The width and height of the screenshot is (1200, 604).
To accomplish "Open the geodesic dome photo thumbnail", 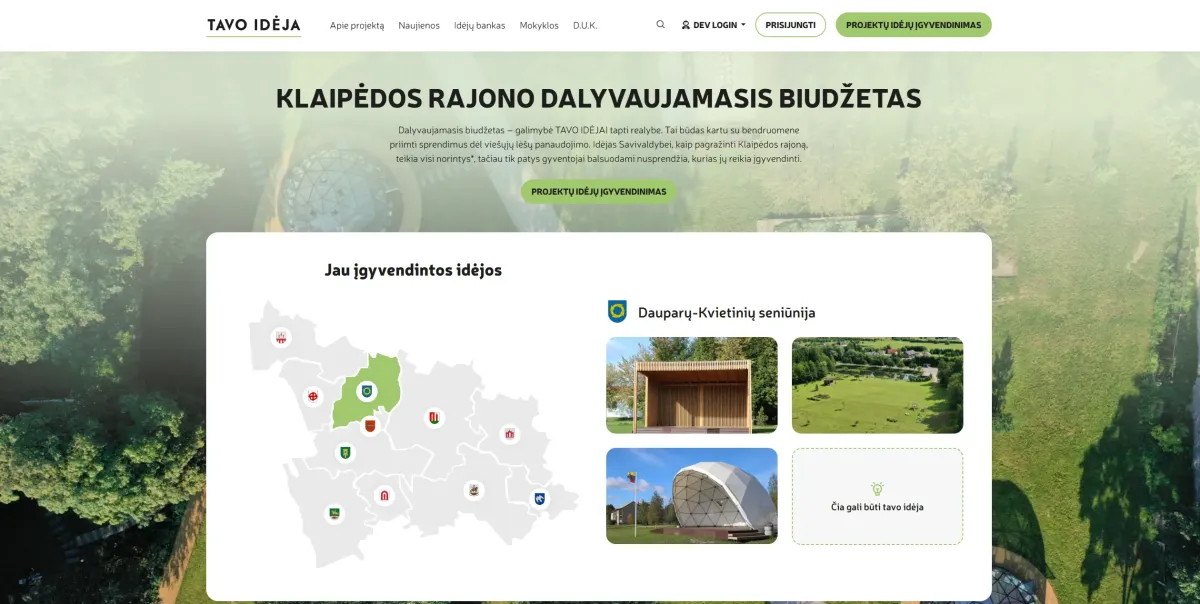I will click(691, 496).
